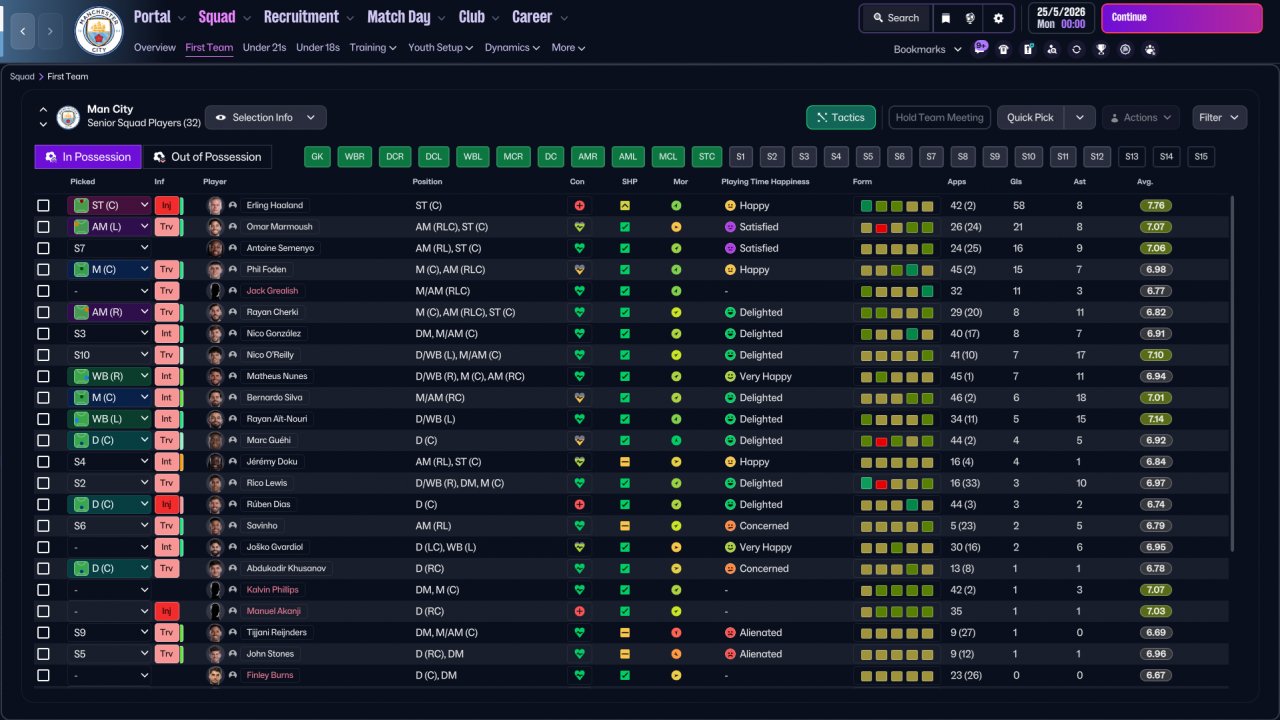The image size is (1280, 720).
Task: Open the messages bubble with 9+ badge
Action: tap(980, 47)
